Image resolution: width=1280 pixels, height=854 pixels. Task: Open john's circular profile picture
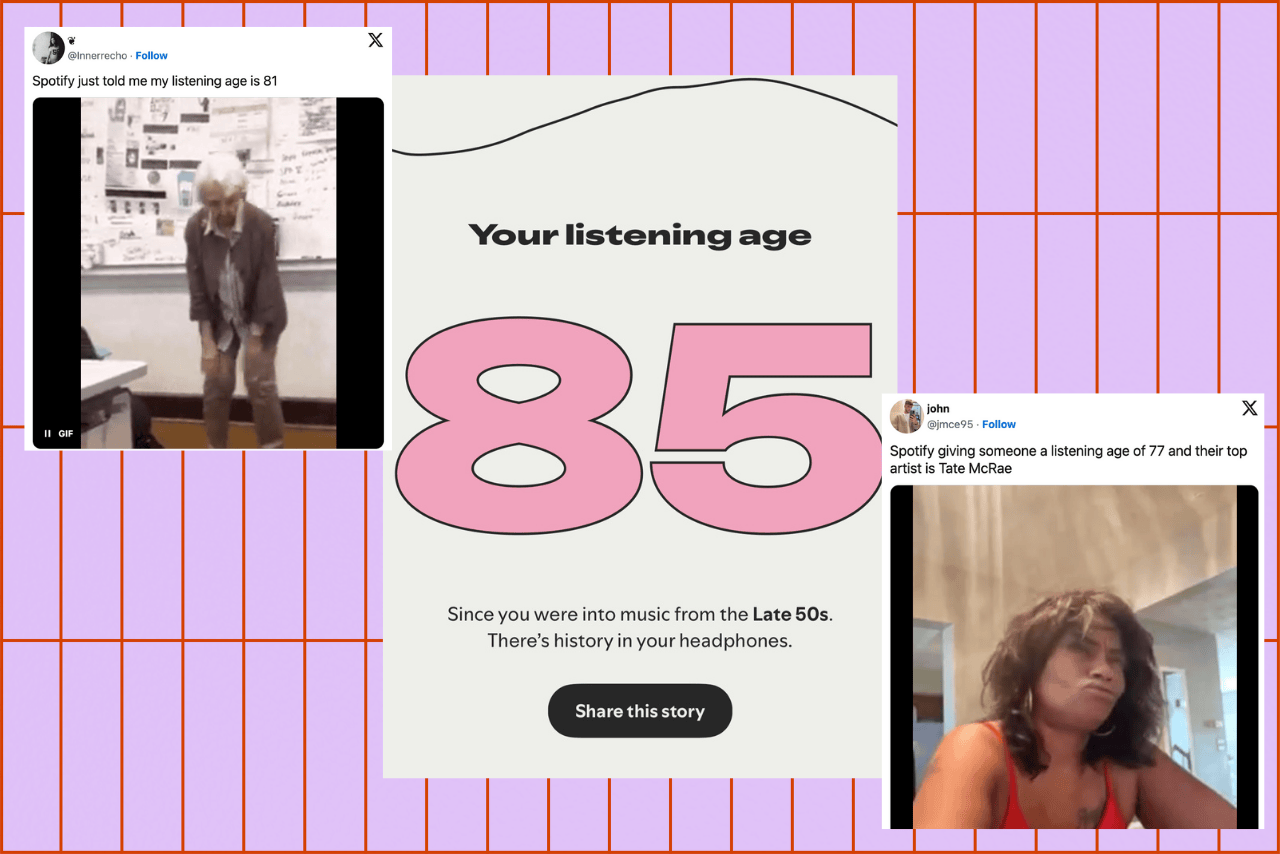(x=906, y=416)
